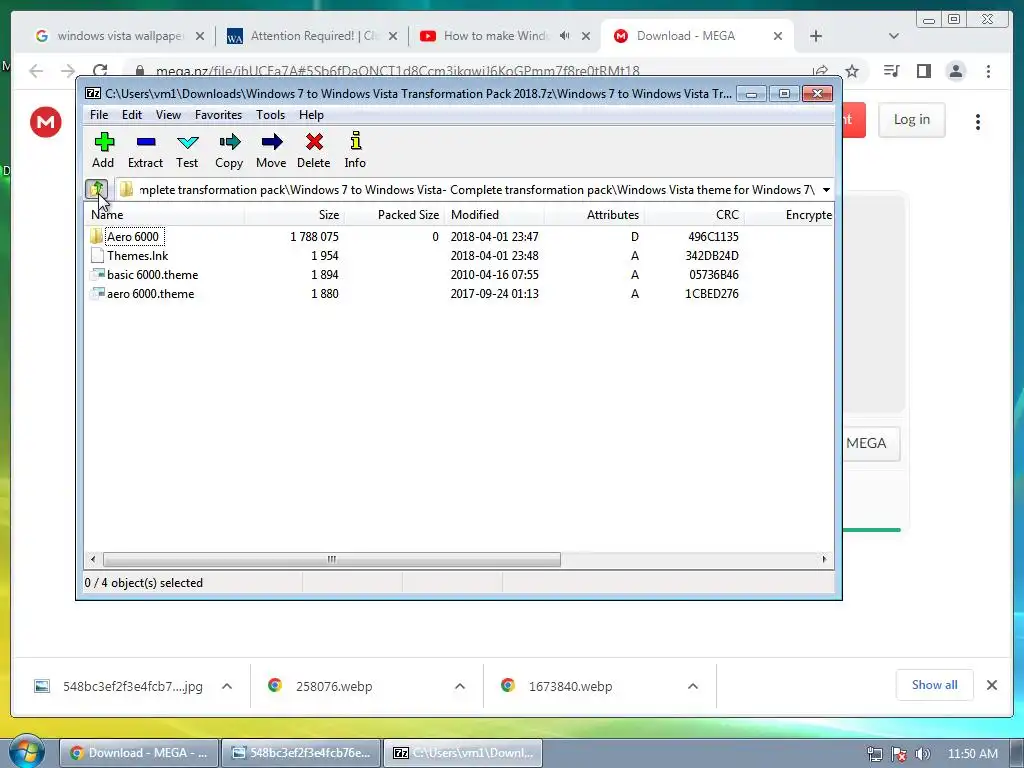Open 7-Zip Tools menu
Screen dimensions: 1024x768
pos(270,115)
